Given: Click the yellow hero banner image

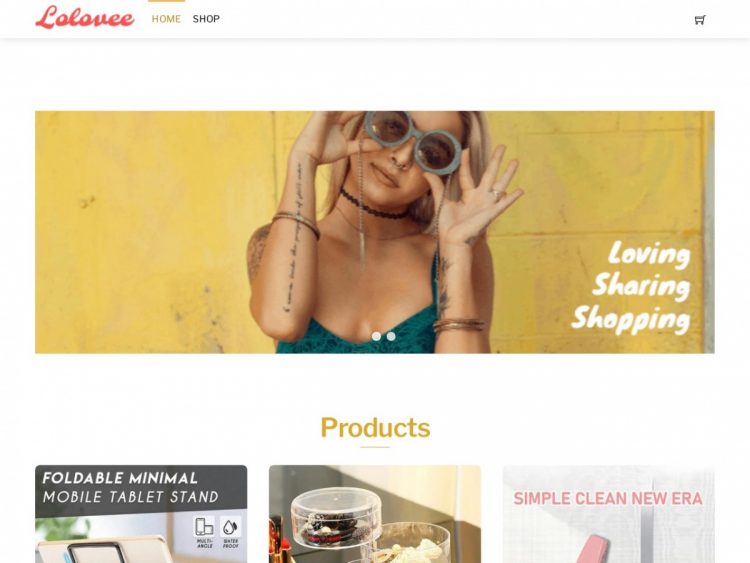Looking at the screenshot, I should pyautogui.click(x=375, y=232).
